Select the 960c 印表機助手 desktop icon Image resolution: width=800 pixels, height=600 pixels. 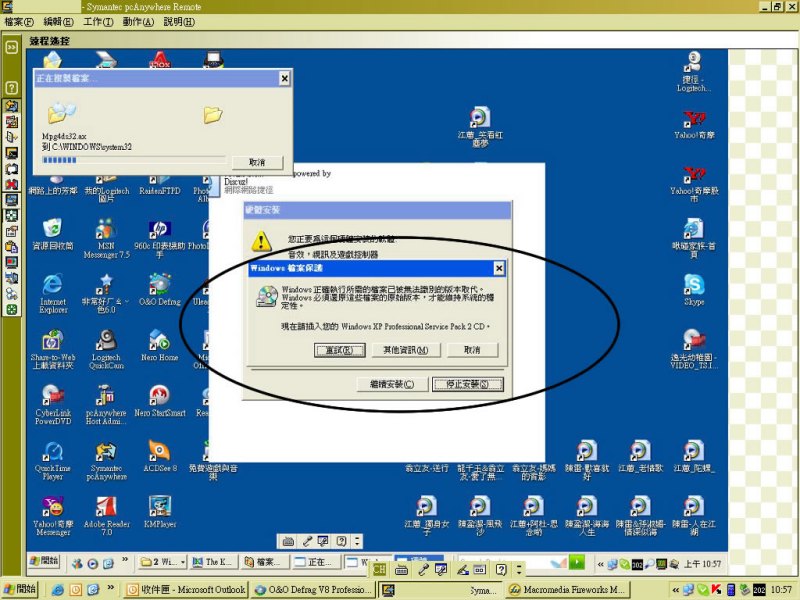(x=160, y=238)
